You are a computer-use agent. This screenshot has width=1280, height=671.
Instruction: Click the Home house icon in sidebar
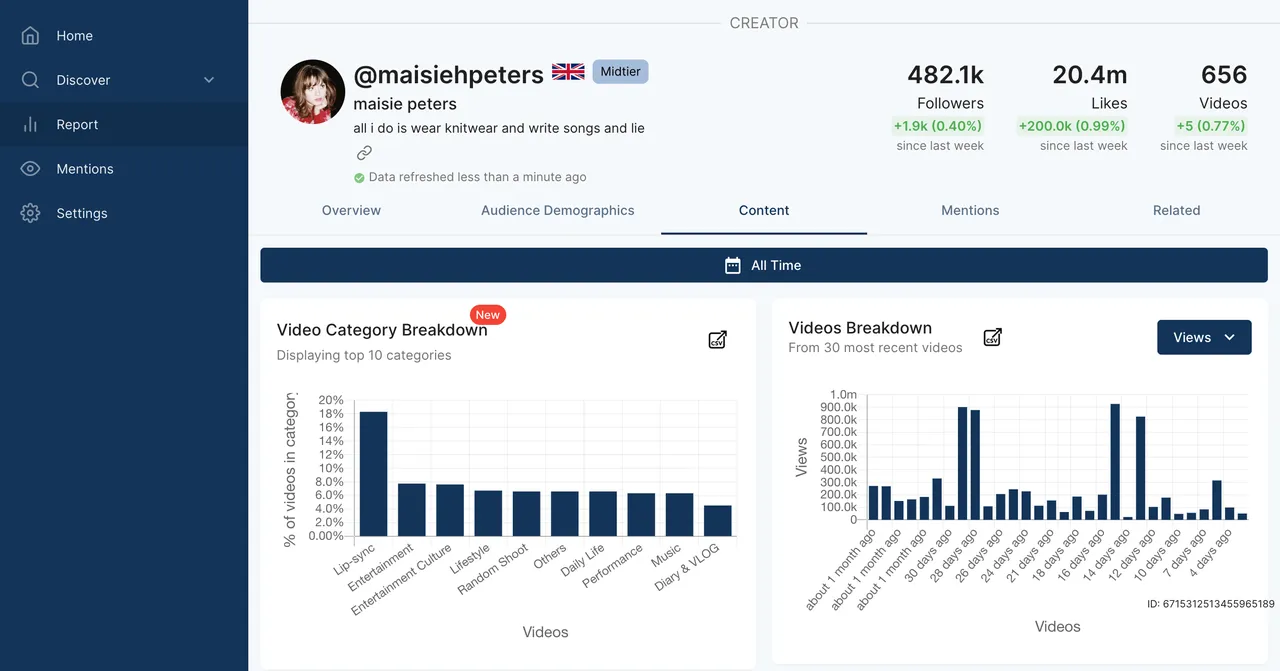click(x=30, y=35)
